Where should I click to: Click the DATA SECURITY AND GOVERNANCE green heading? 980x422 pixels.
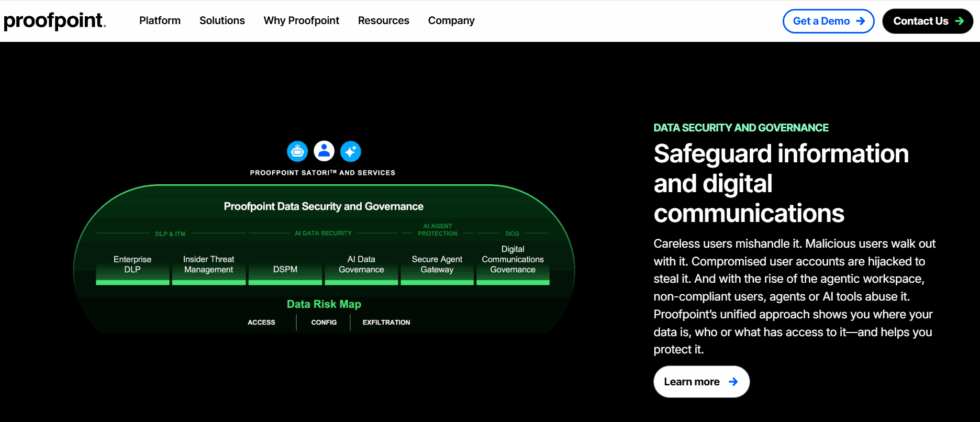click(x=741, y=128)
